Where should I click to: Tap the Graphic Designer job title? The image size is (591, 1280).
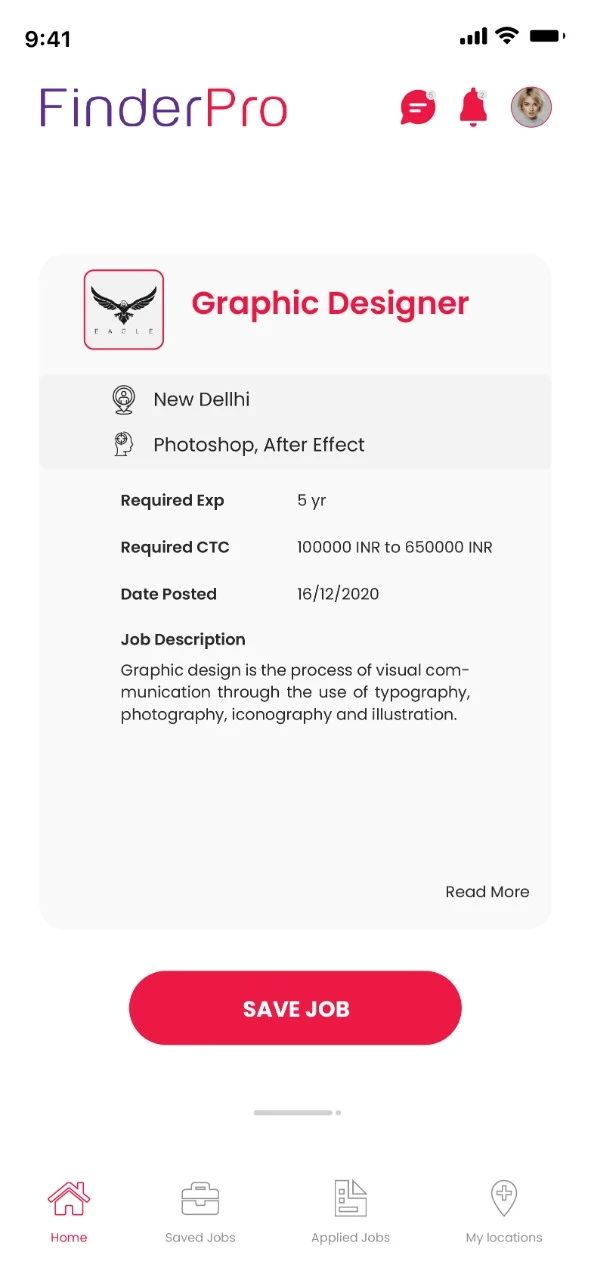click(330, 303)
